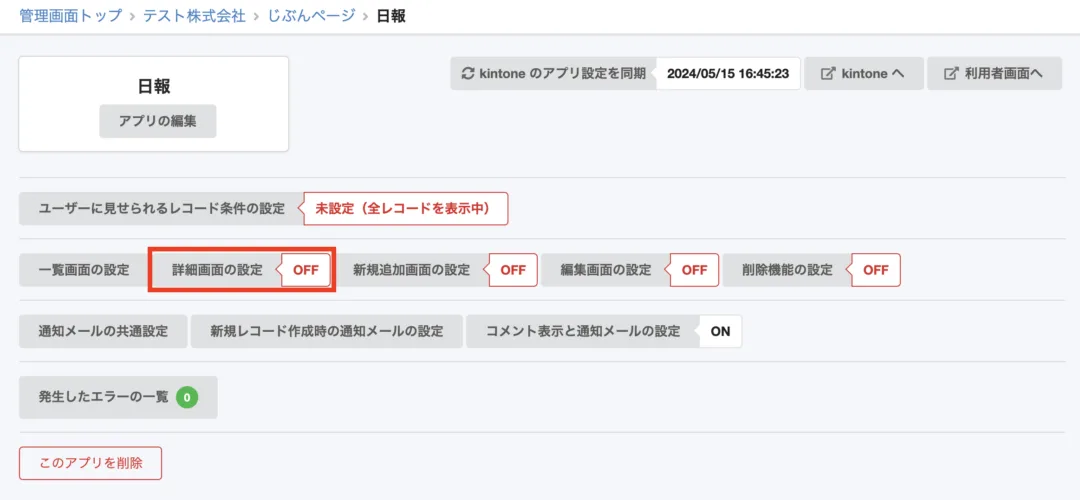The width and height of the screenshot is (1080, 500).
Task: Click the アプリの編集 button
Action: (x=158, y=121)
